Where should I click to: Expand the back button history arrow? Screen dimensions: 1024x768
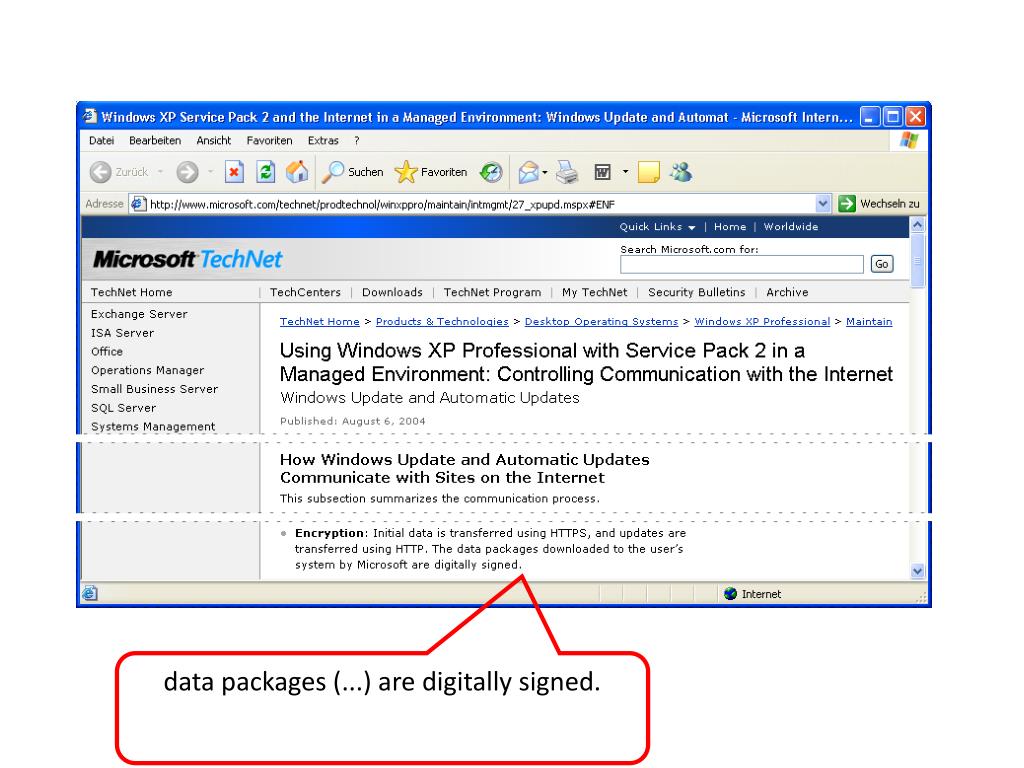point(160,172)
